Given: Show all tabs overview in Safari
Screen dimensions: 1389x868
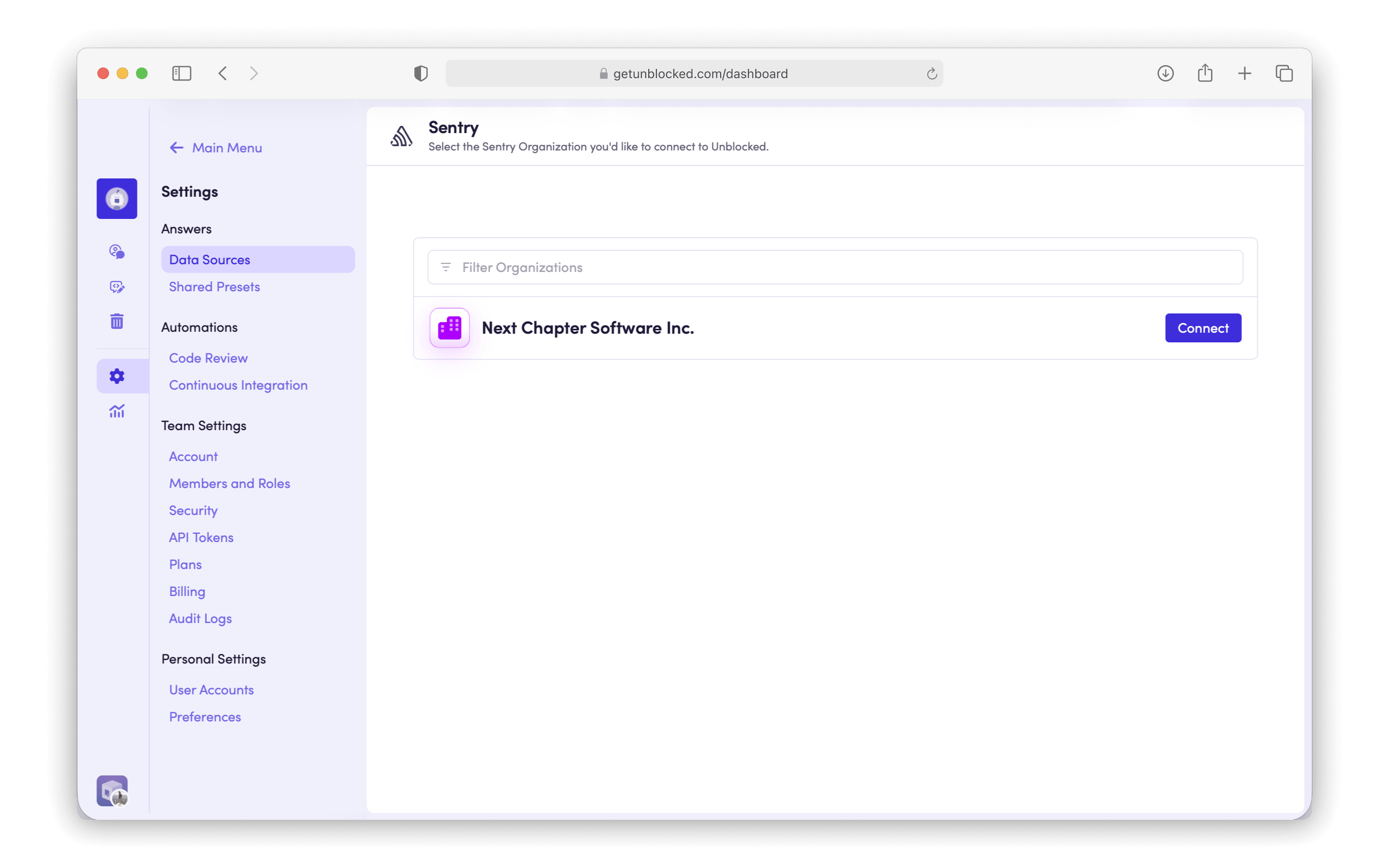Looking at the screenshot, I should coord(1284,73).
